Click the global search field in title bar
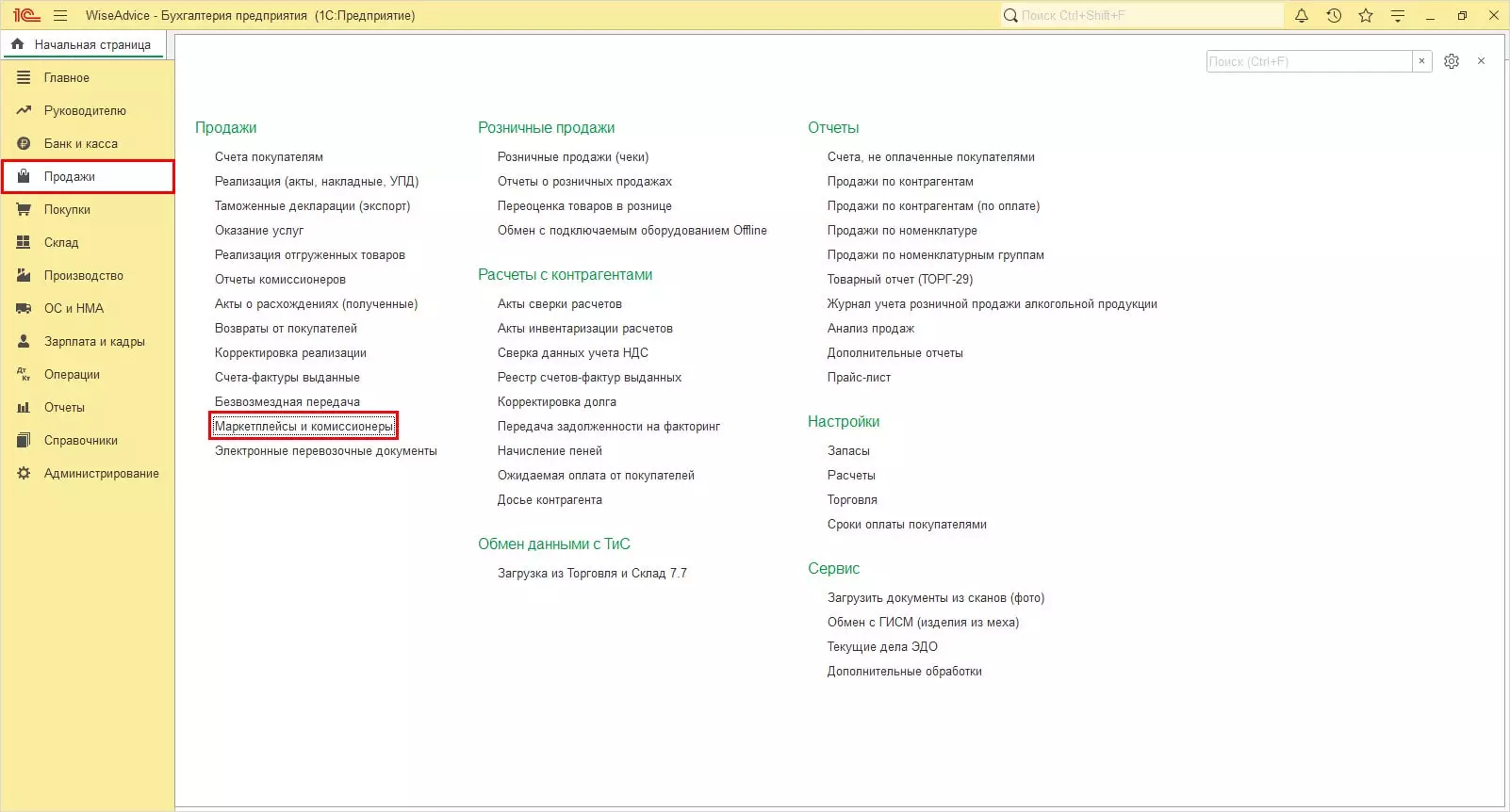 (x=1142, y=15)
